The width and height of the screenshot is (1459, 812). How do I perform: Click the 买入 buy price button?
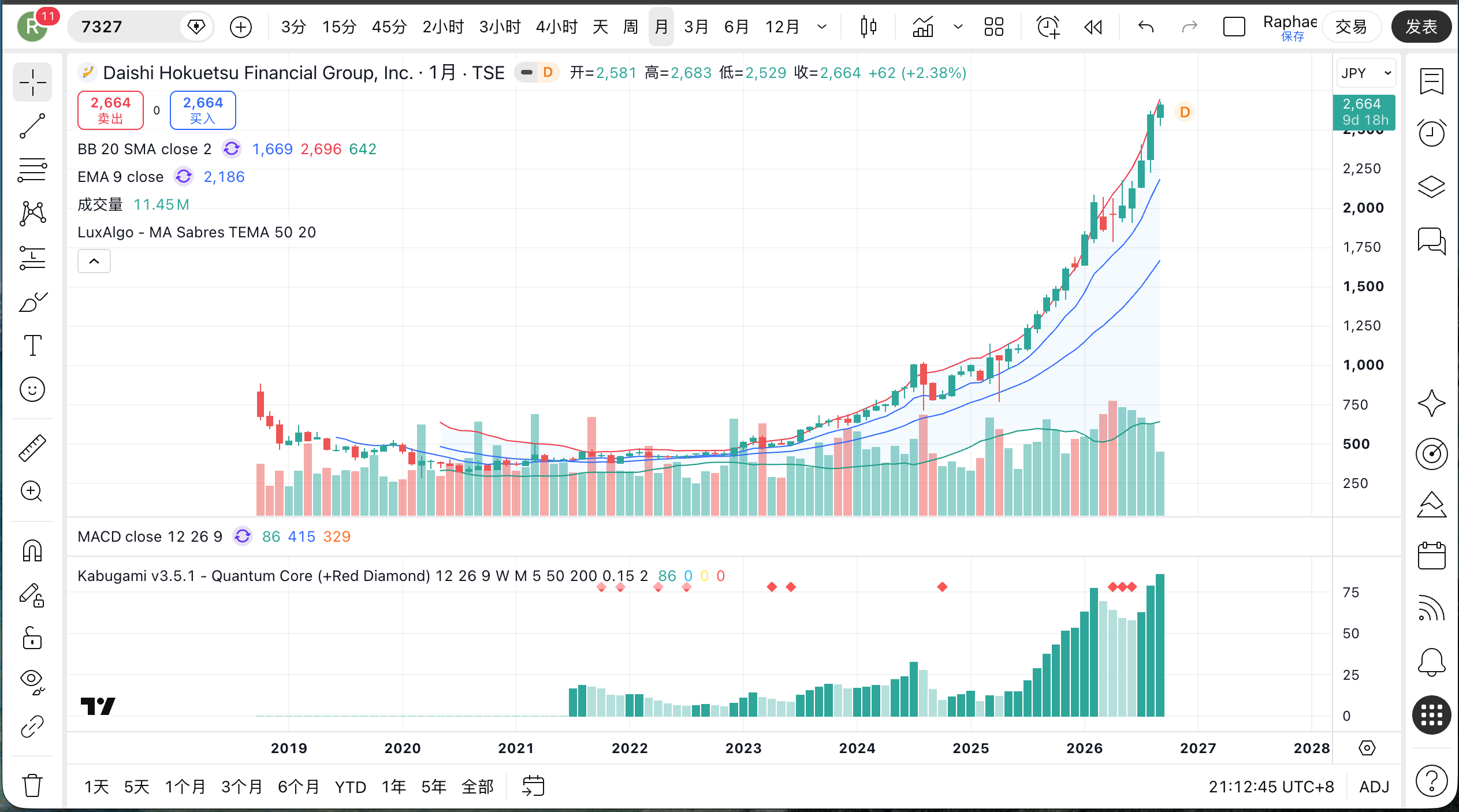203,110
